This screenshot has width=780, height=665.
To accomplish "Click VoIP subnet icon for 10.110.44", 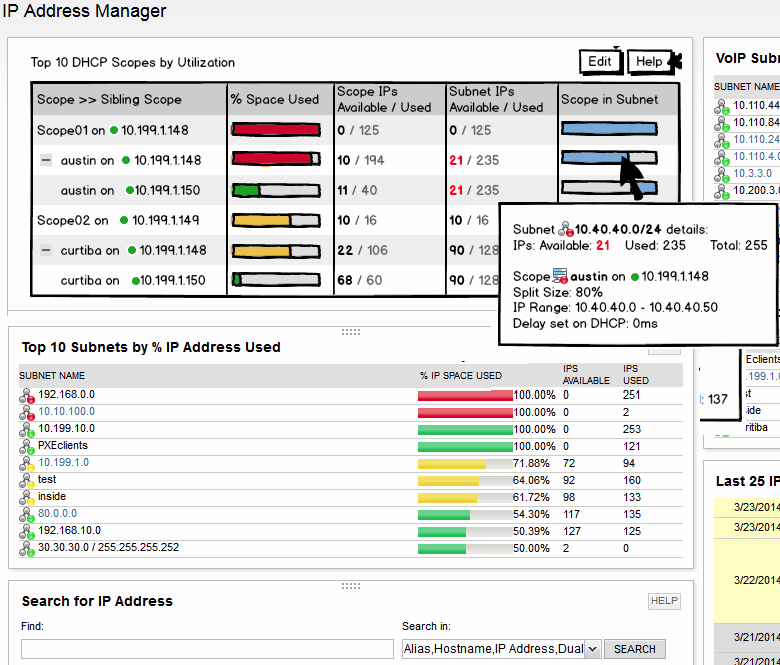I will (722, 107).
